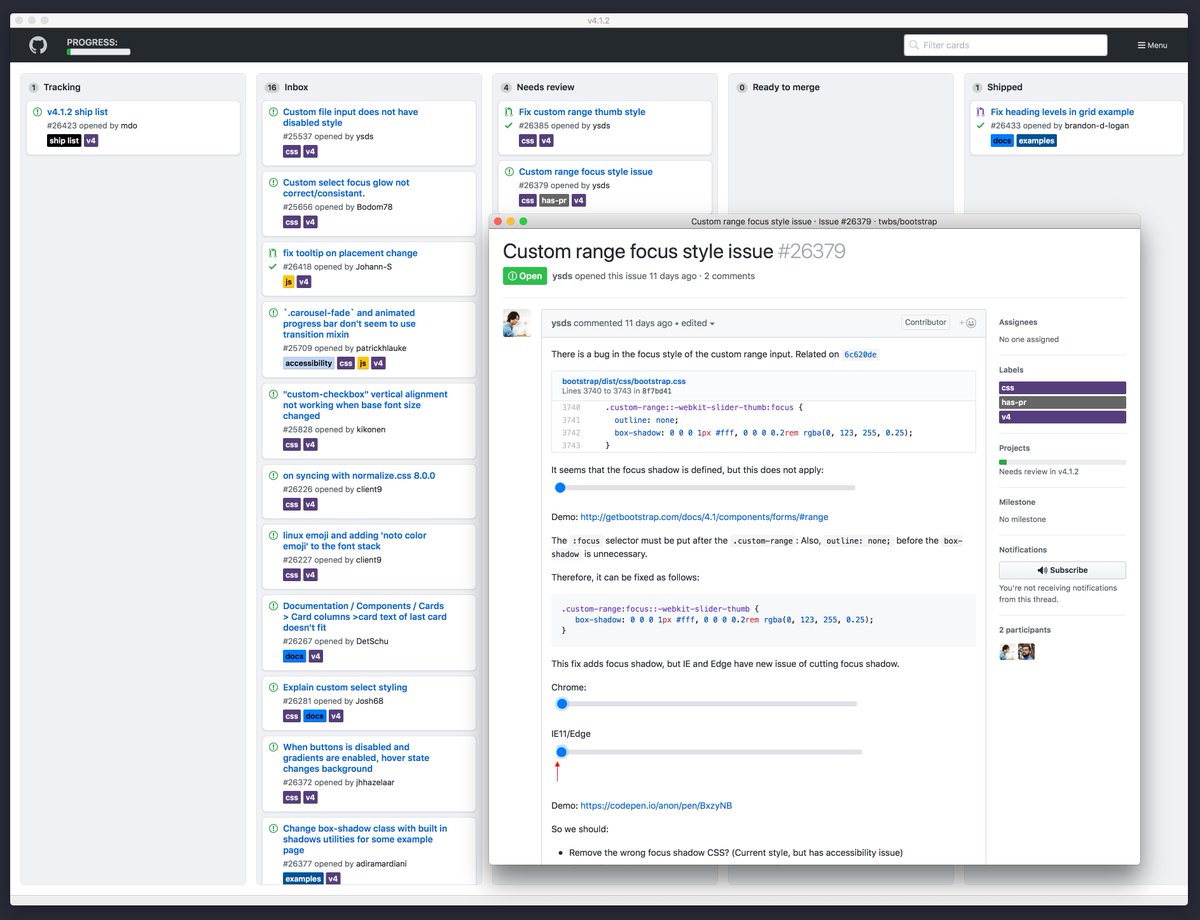Open the 6c620de commit link

(x=860, y=354)
